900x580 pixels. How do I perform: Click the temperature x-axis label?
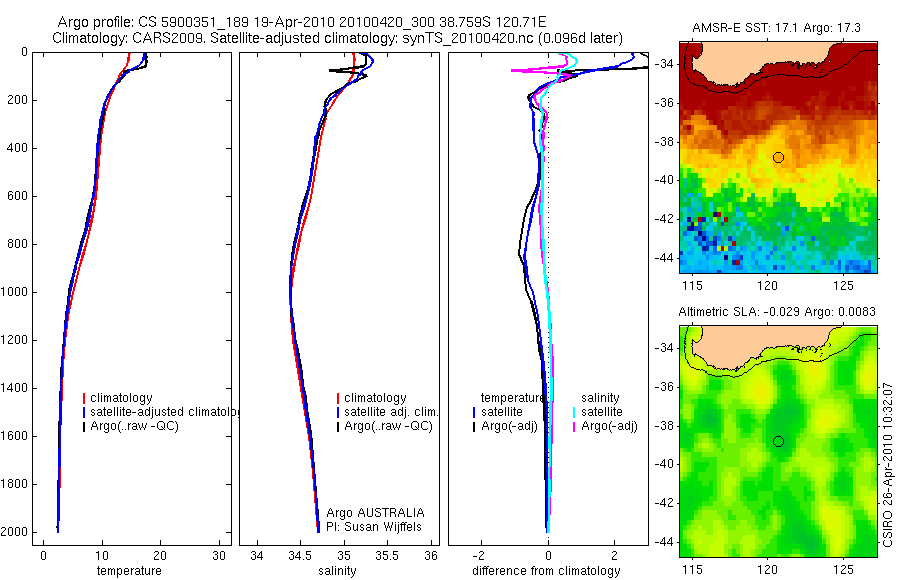[129, 571]
